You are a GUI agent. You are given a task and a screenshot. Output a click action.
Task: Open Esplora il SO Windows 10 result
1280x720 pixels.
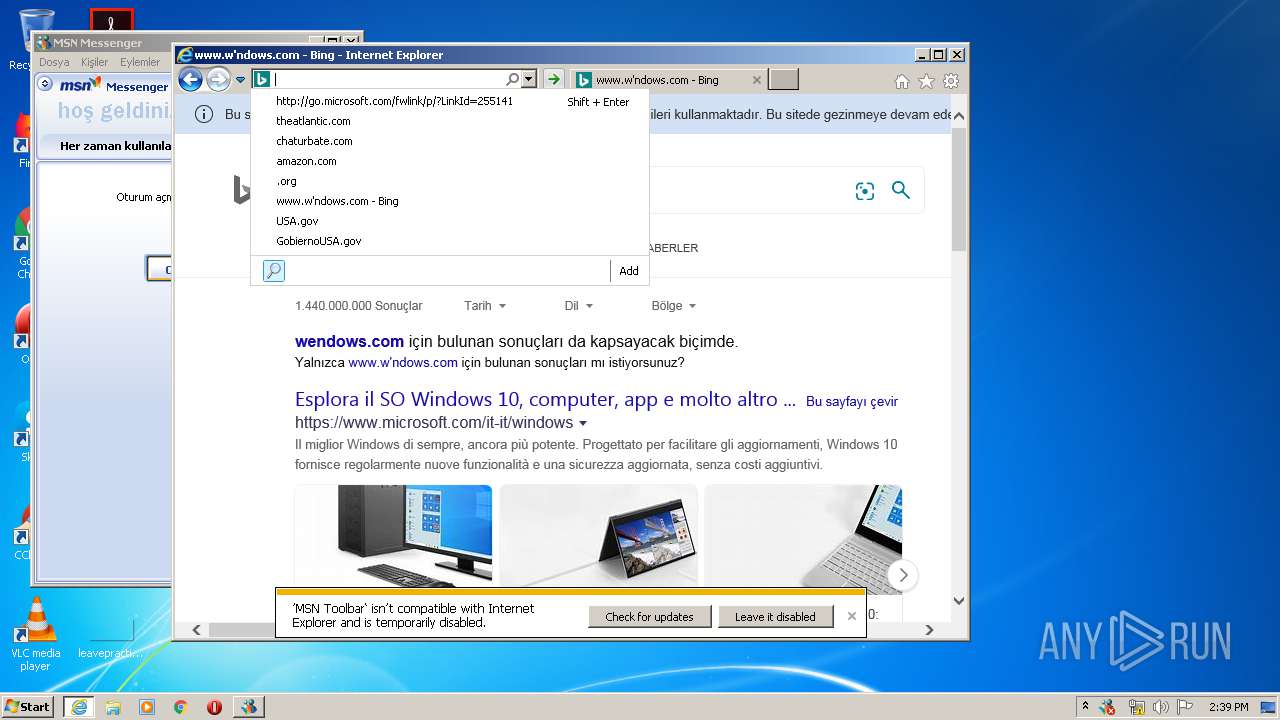point(545,399)
